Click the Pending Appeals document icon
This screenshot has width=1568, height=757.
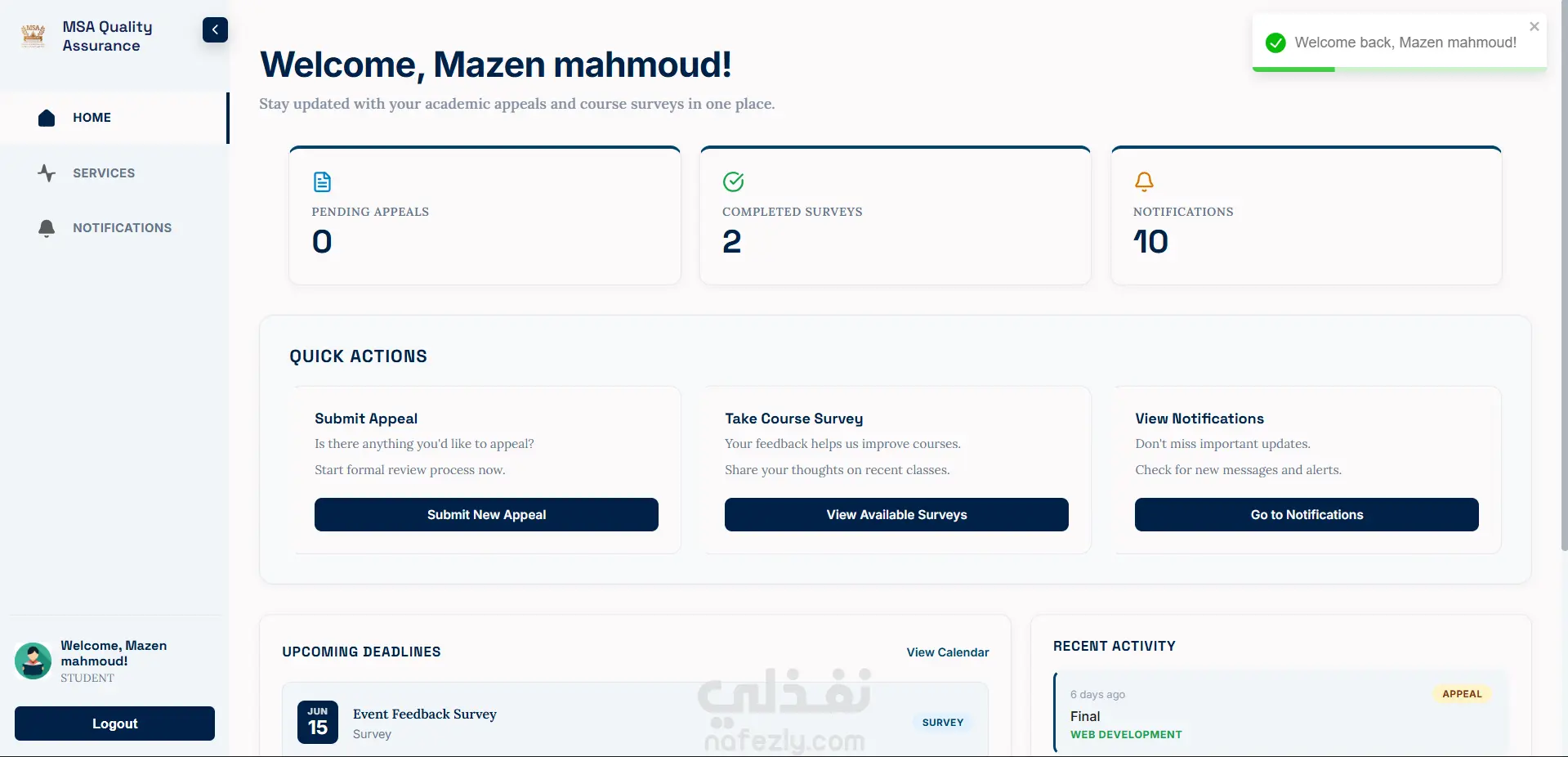click(x=323, y=181)
